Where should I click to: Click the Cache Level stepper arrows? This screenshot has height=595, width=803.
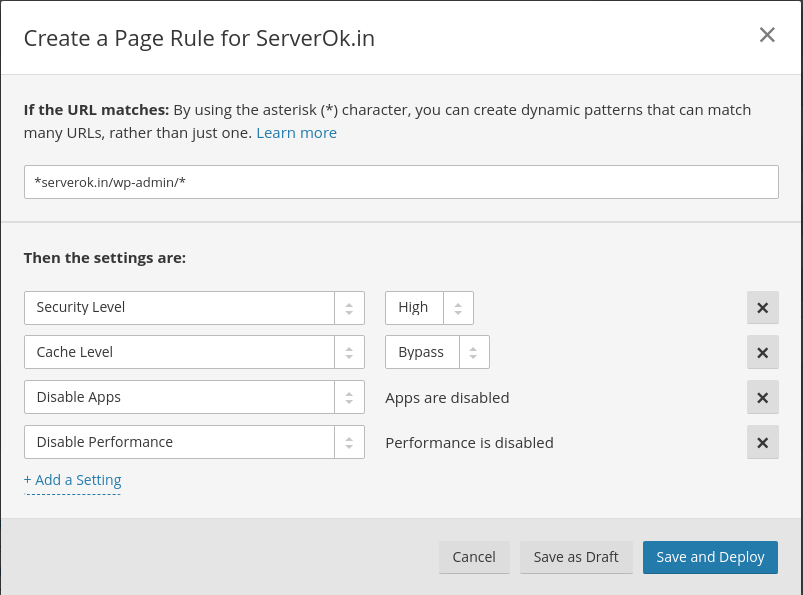[349, 352]
